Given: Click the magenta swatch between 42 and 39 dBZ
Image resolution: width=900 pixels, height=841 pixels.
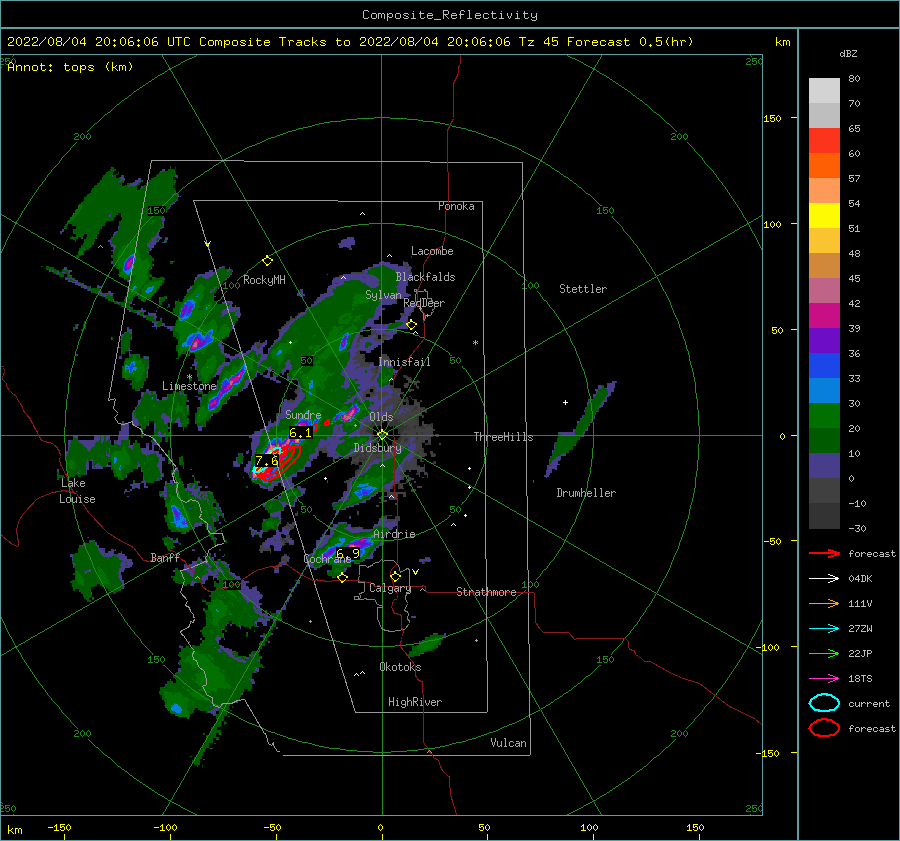Looking at the screenshot, I should point(824,316).
